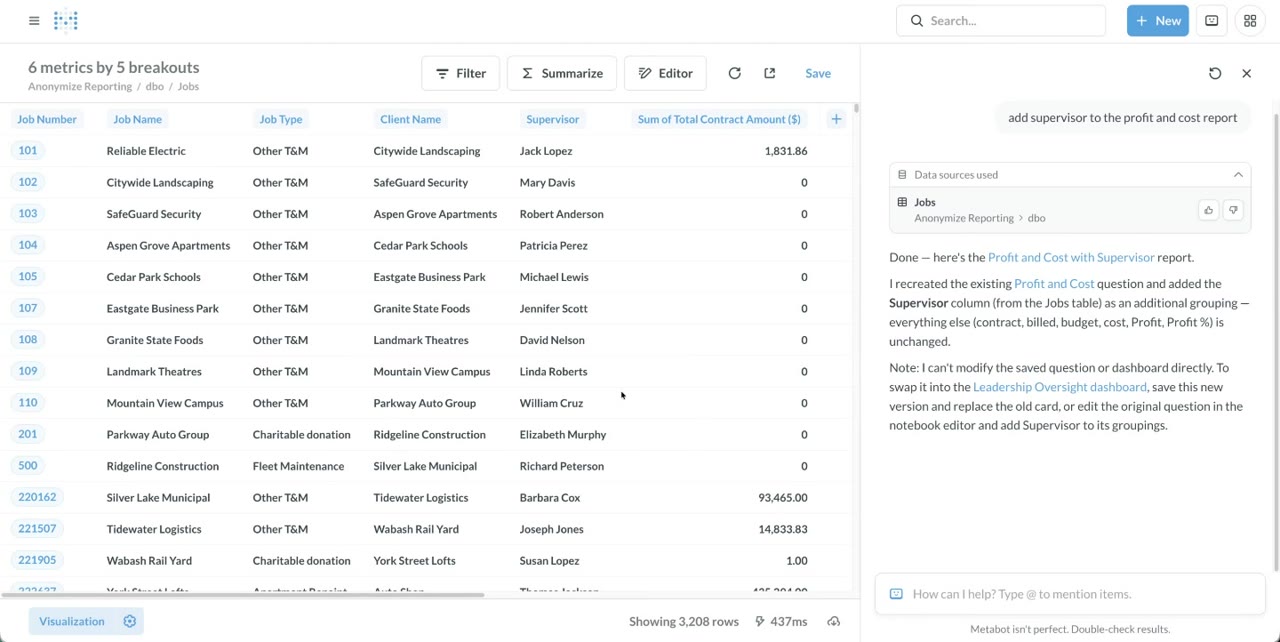Click the horizontal table scrollbar
The image size is (1280, 642).
pos(243,595)
